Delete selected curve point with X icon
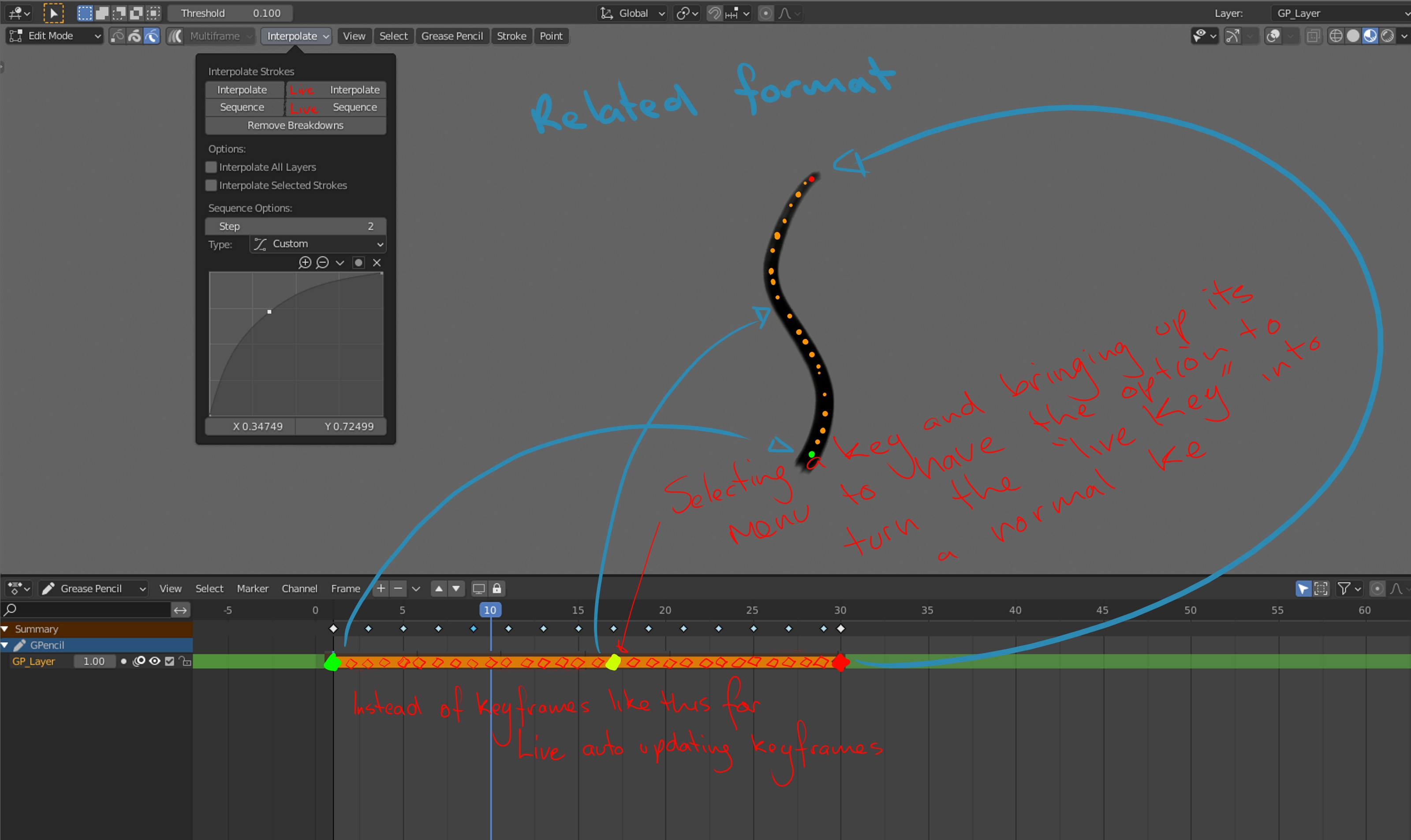The width and height of the screenshot is (1411, 840). (x=377, y=263)
